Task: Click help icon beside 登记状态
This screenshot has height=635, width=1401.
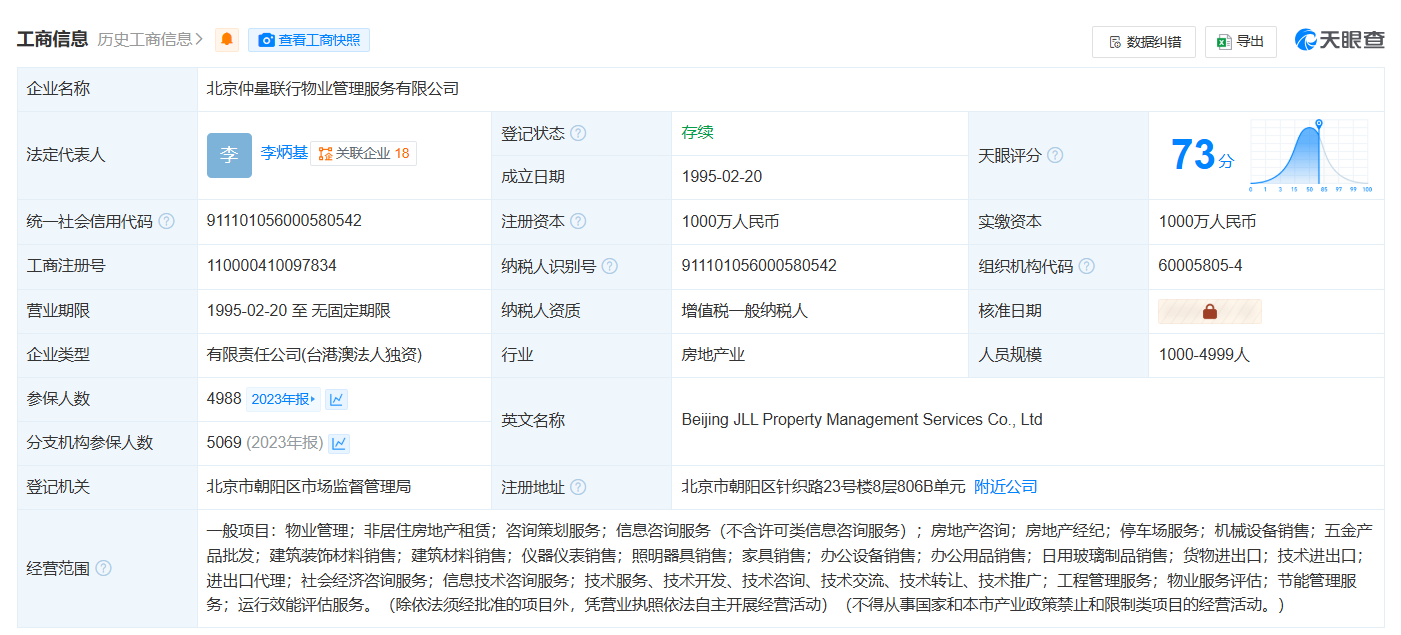Action: 578,133
